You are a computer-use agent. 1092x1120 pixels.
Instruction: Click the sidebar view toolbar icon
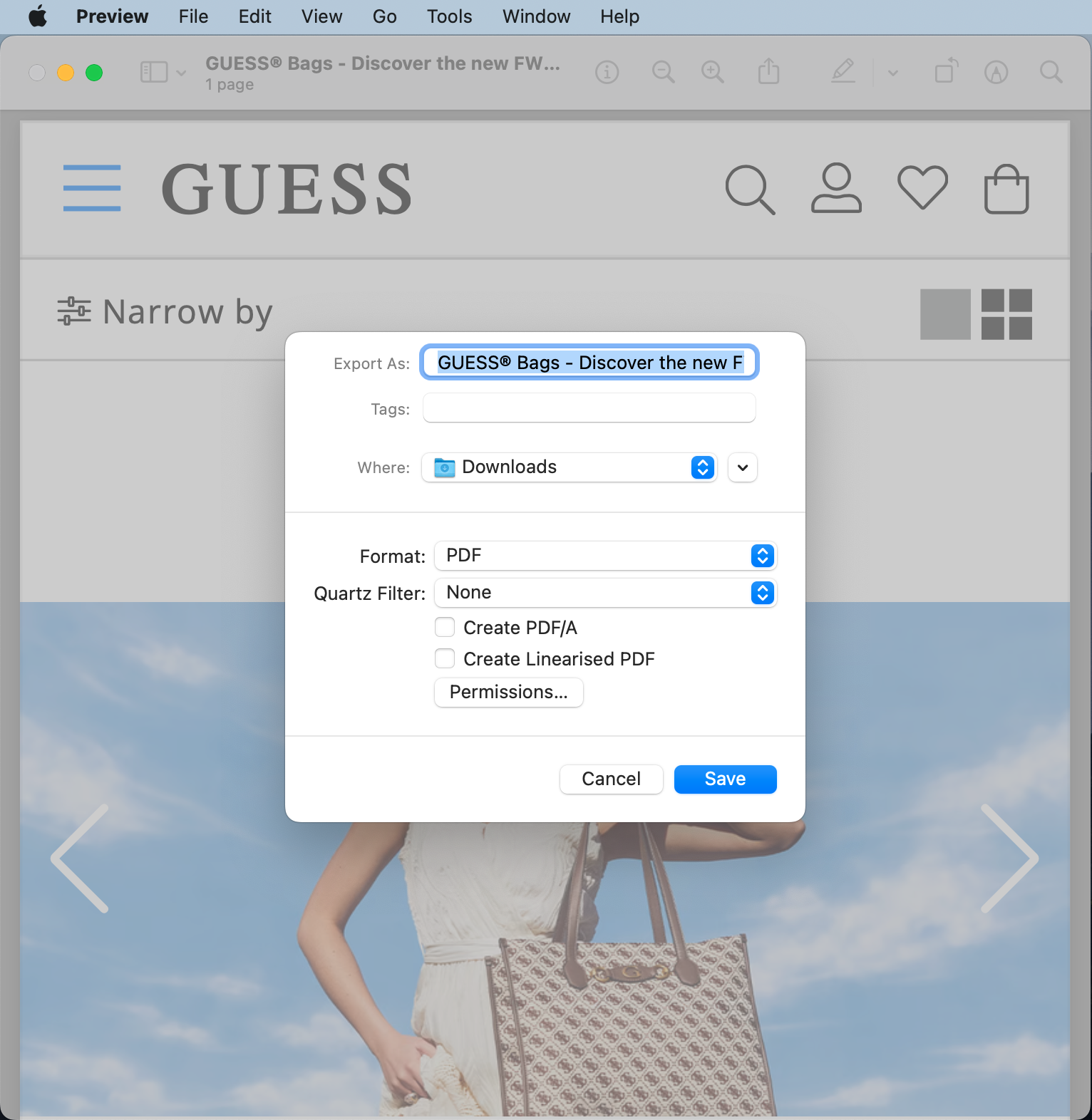[154, 72]
